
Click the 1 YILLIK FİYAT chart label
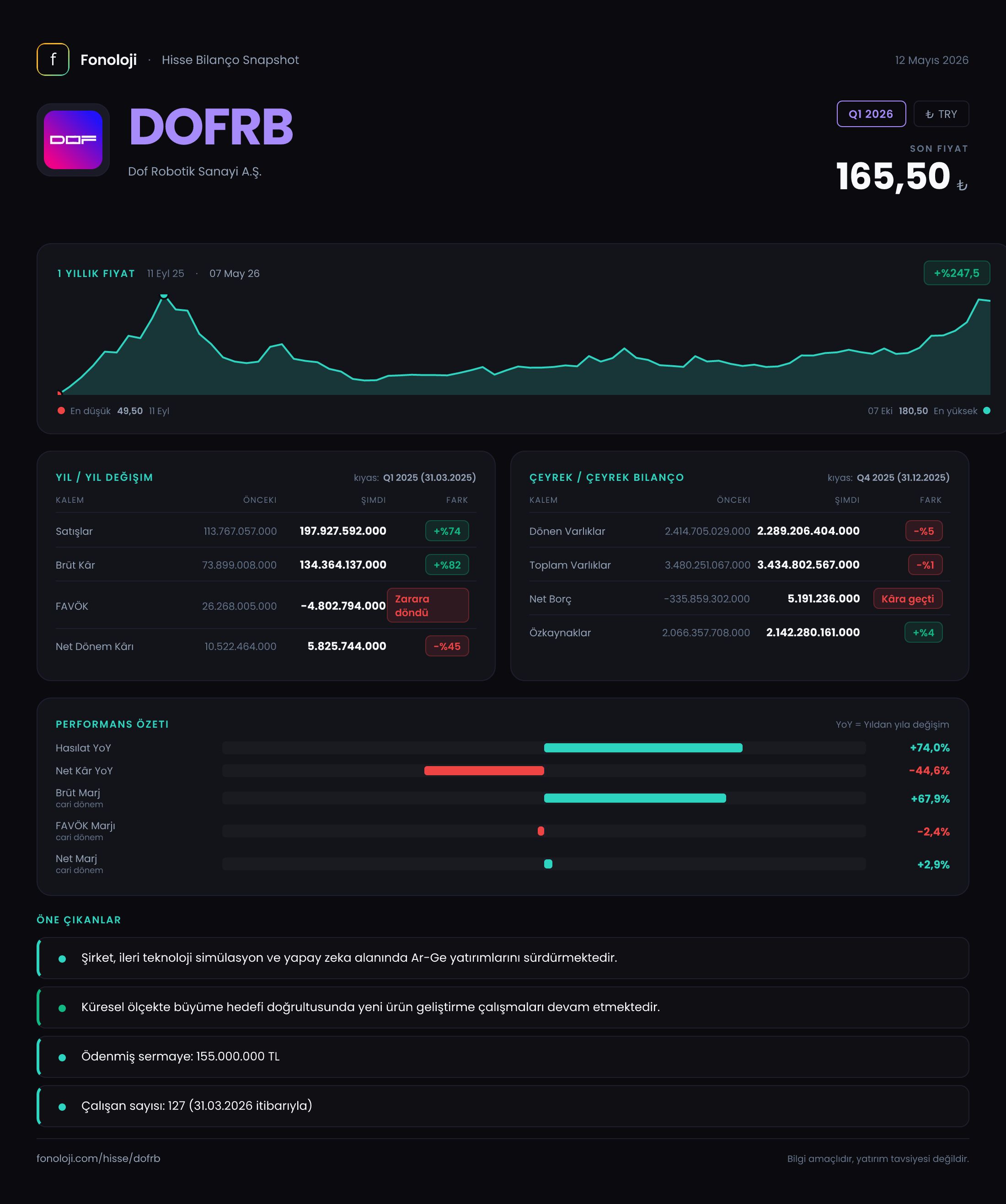96,273
